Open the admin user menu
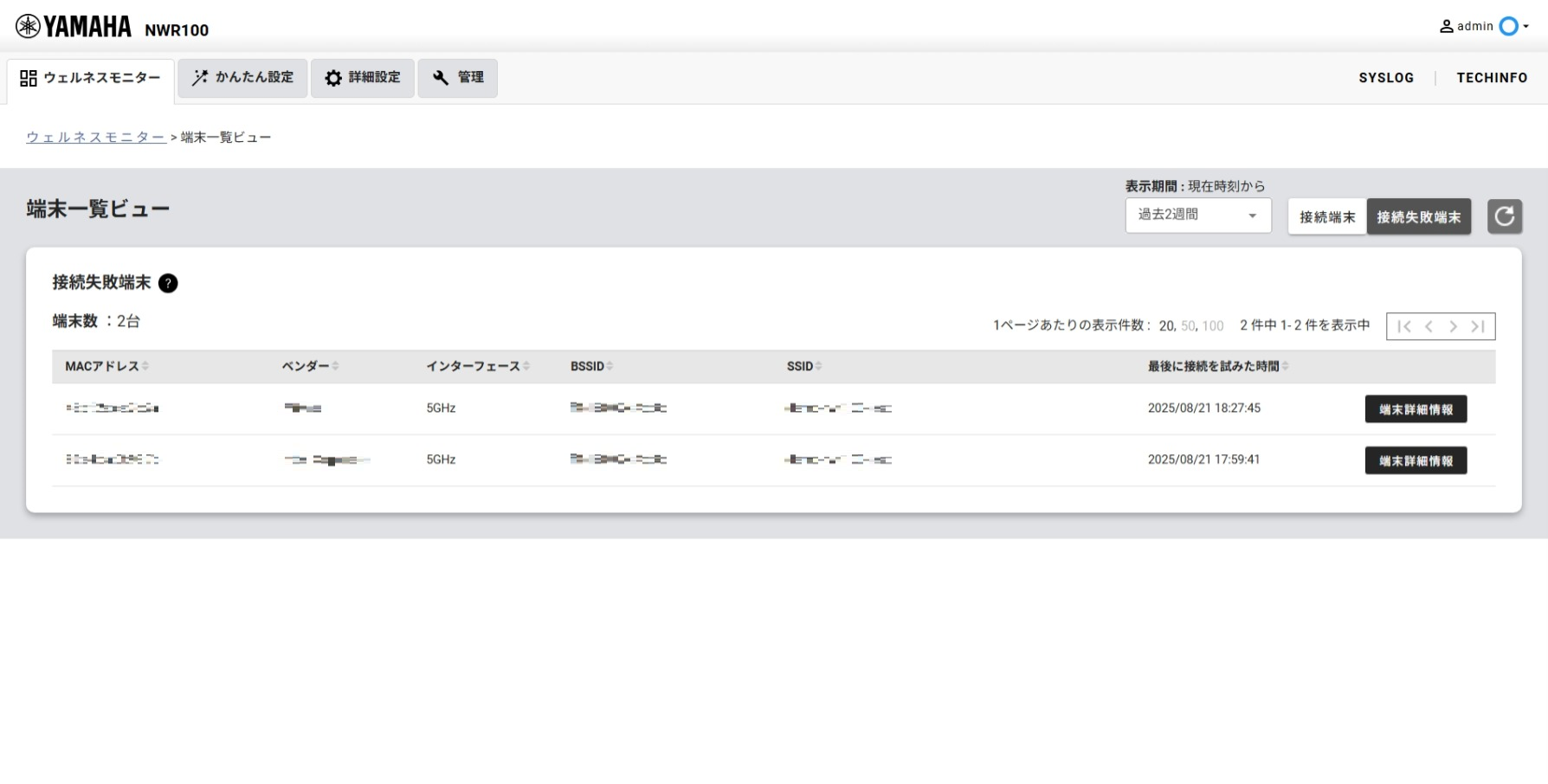The image size is (1548, 784). pos(1484,27)
